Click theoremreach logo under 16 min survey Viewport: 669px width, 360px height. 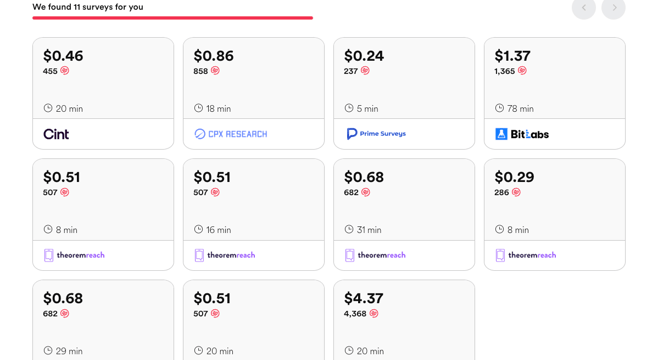[x=224, y=255]
